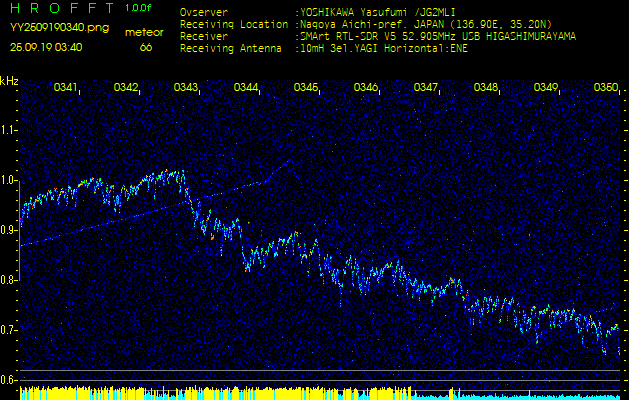The image size is (629, 400).
Task: Click the version label 1.0.0f
Action: [x=138, y=8]
